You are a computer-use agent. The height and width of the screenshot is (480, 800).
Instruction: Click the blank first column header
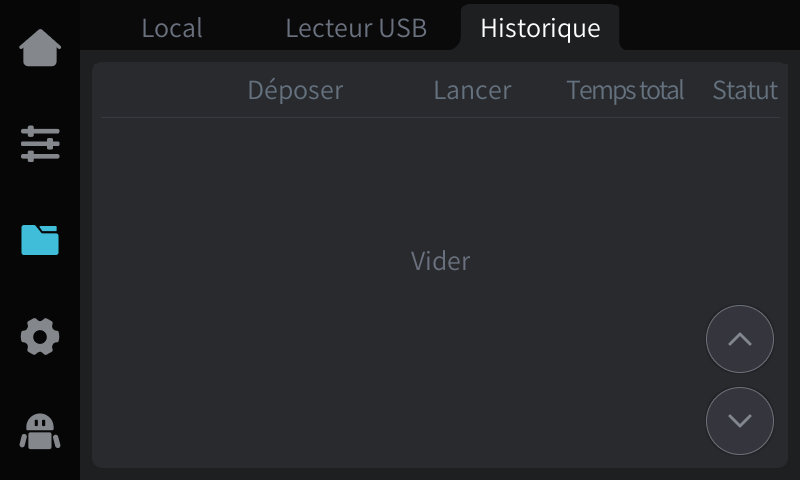click(x=160, y=90)
